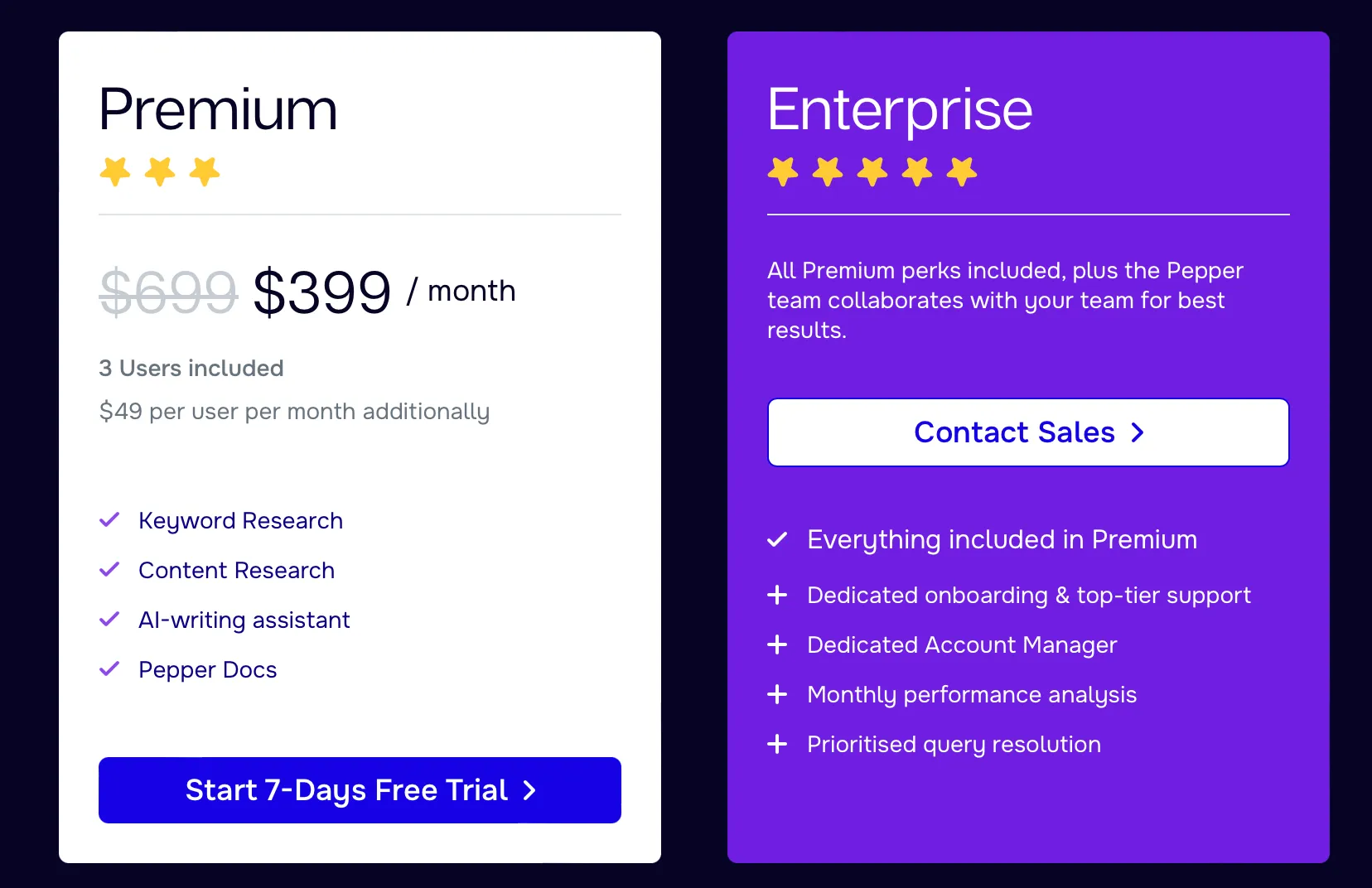Image resolution: width=1372 pixels, height=888 pixels.
Task: Click the plus icon beside Dedicated onboarding
Action: click(777, 595)
